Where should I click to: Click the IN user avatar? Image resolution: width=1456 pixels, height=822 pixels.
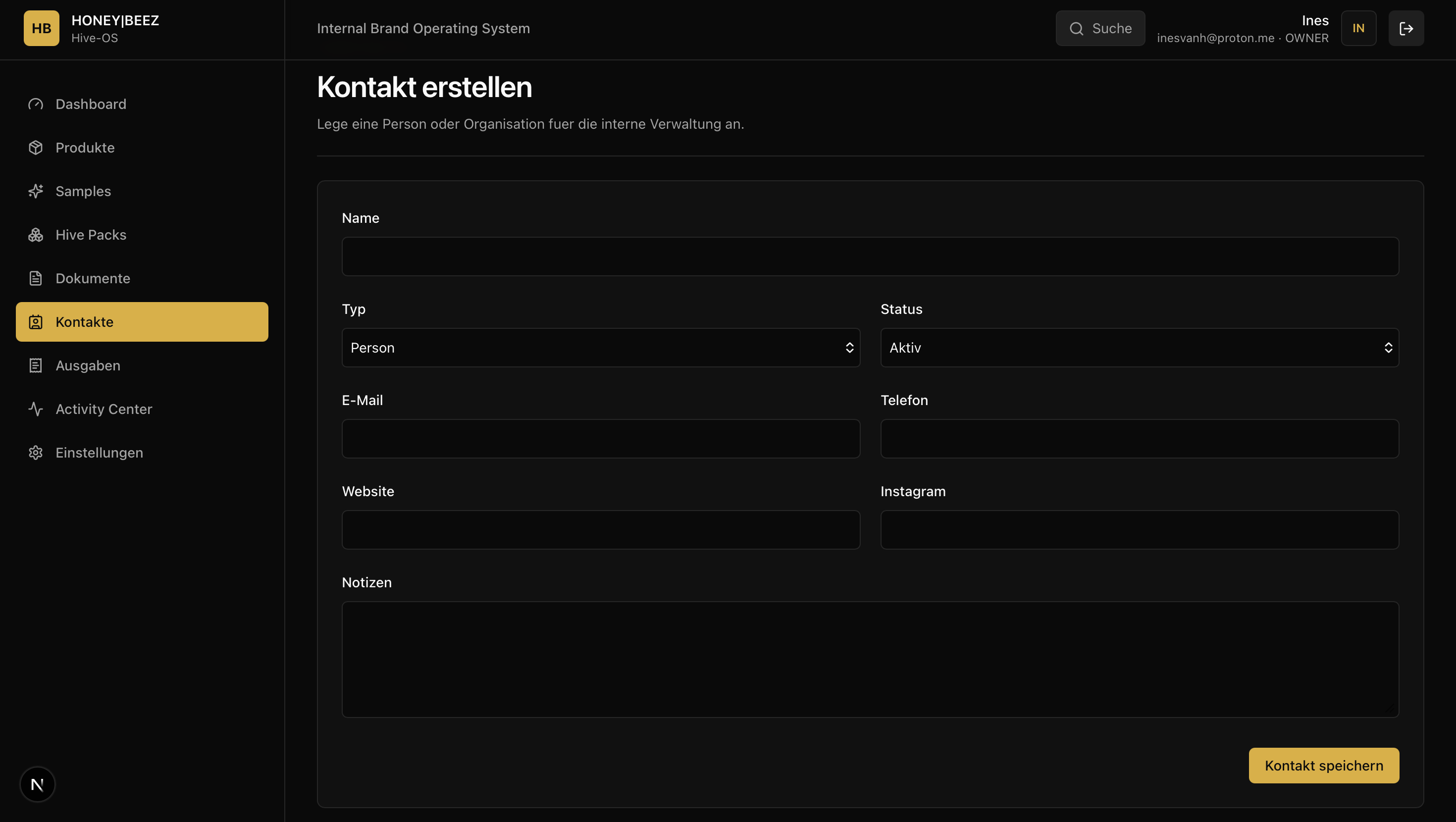(x=1359, y=28)
